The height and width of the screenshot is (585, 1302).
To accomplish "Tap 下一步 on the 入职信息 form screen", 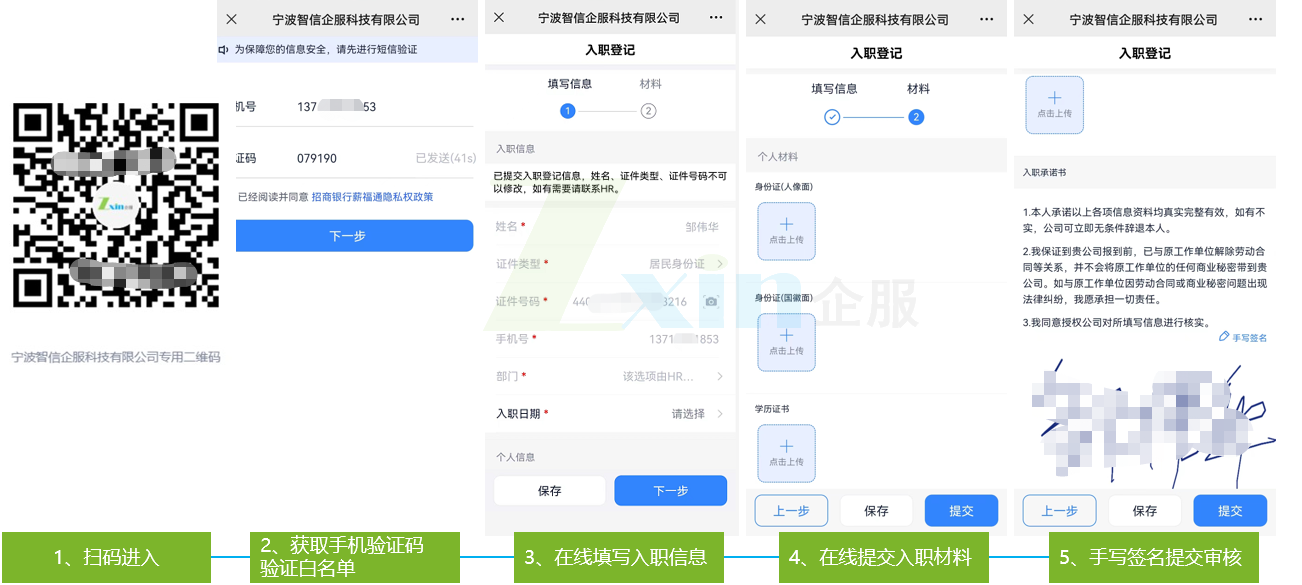I will point(671,491).
